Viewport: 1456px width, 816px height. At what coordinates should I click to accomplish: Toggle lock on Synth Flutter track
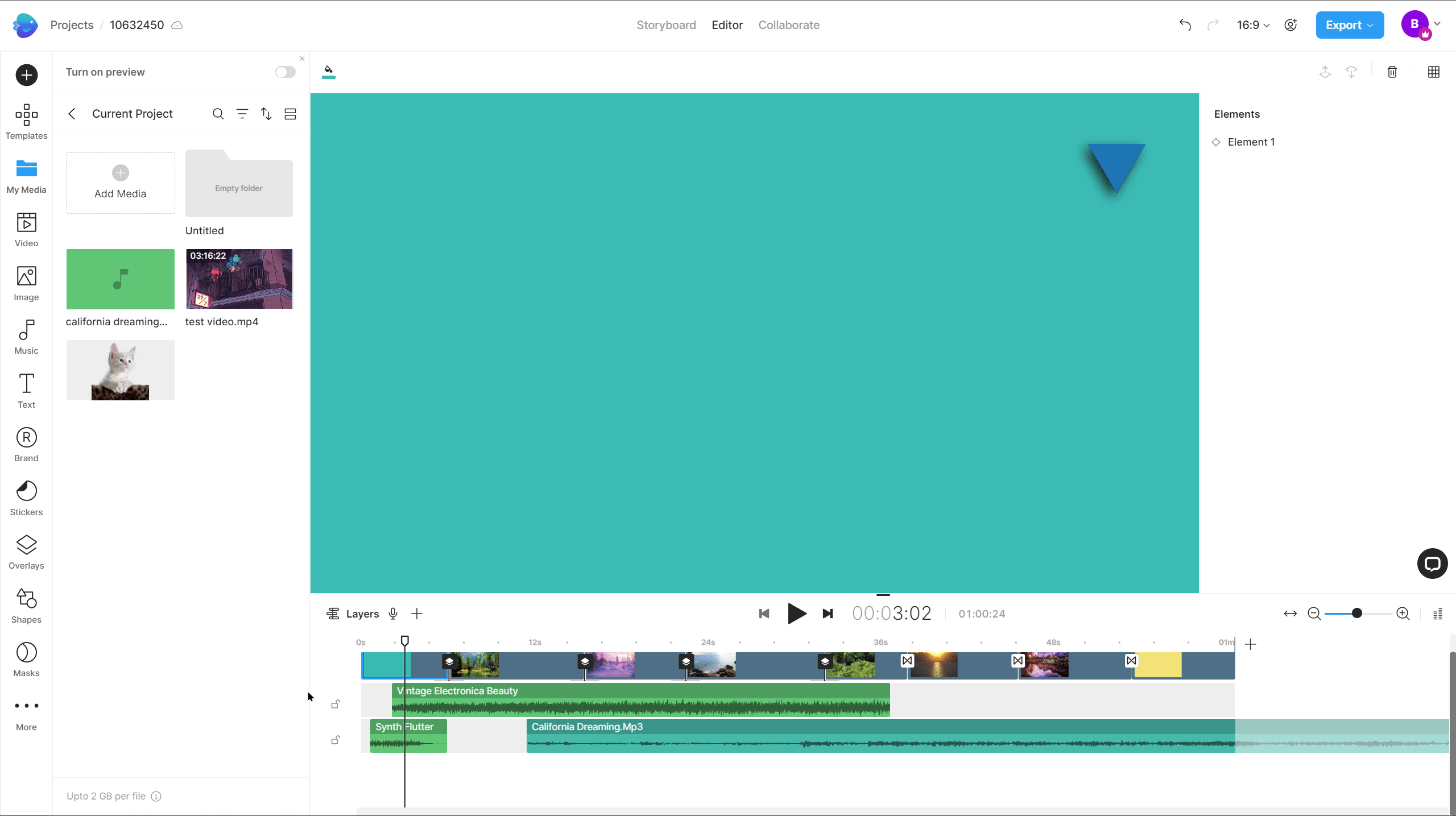point(336,740)
